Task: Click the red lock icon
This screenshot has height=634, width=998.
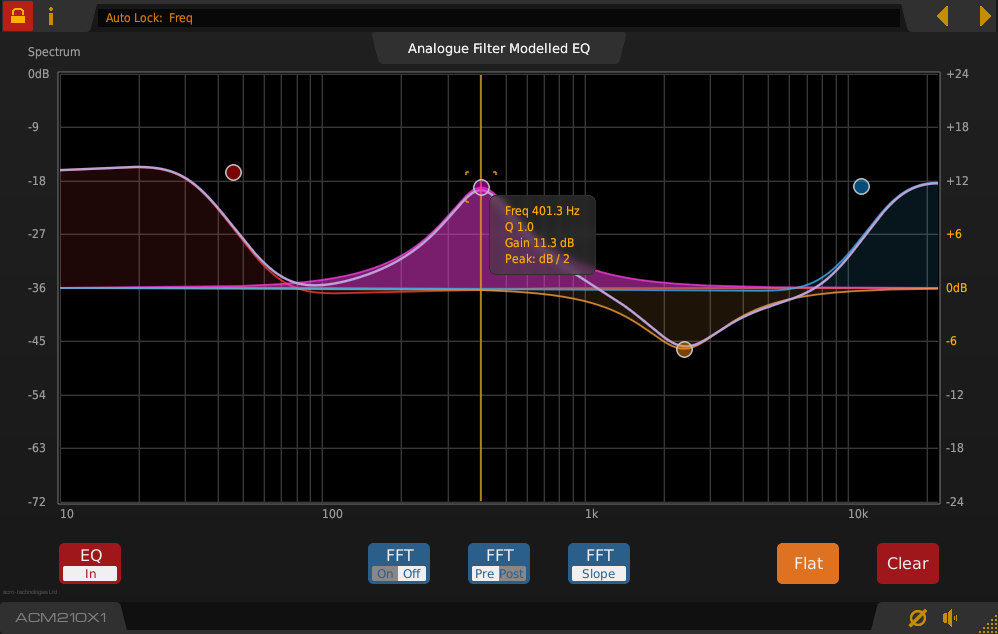Action: click(18, 17)
